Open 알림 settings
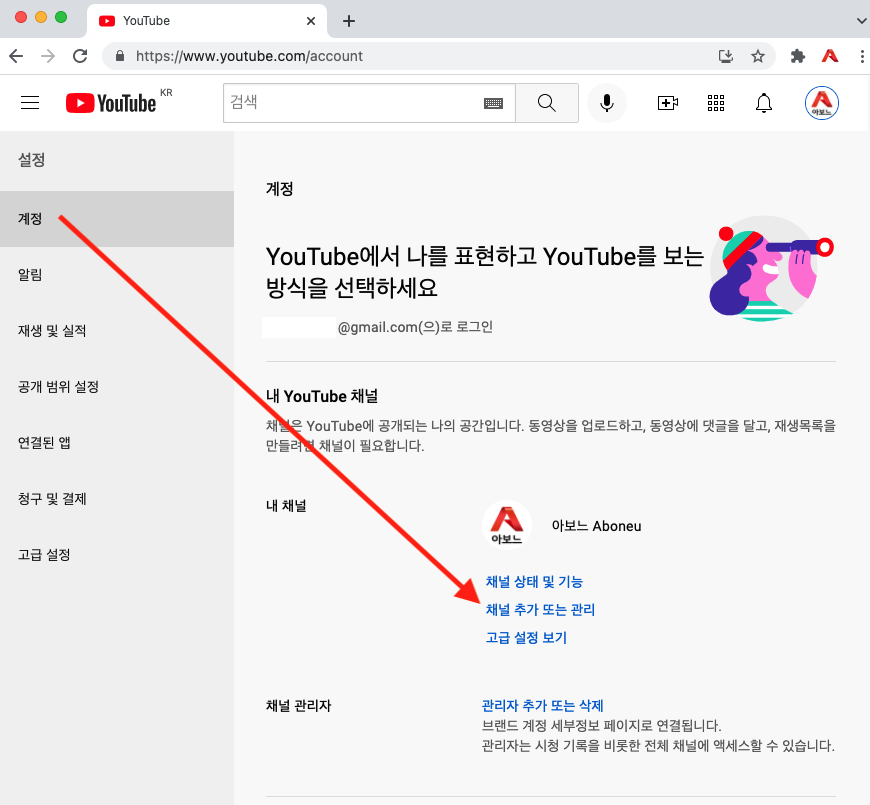 pos(117,275)
